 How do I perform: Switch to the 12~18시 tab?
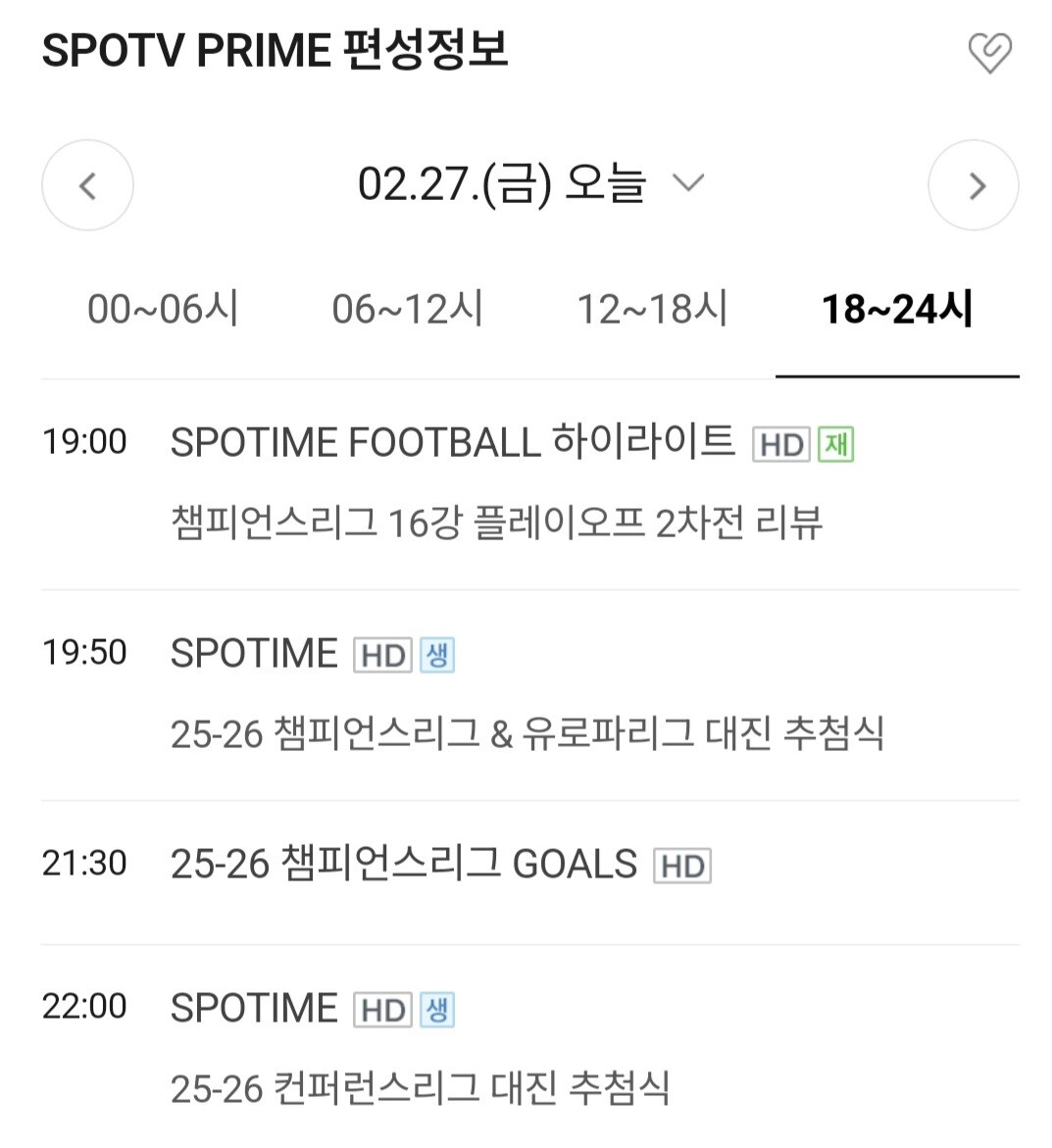(x=652, y=308)
